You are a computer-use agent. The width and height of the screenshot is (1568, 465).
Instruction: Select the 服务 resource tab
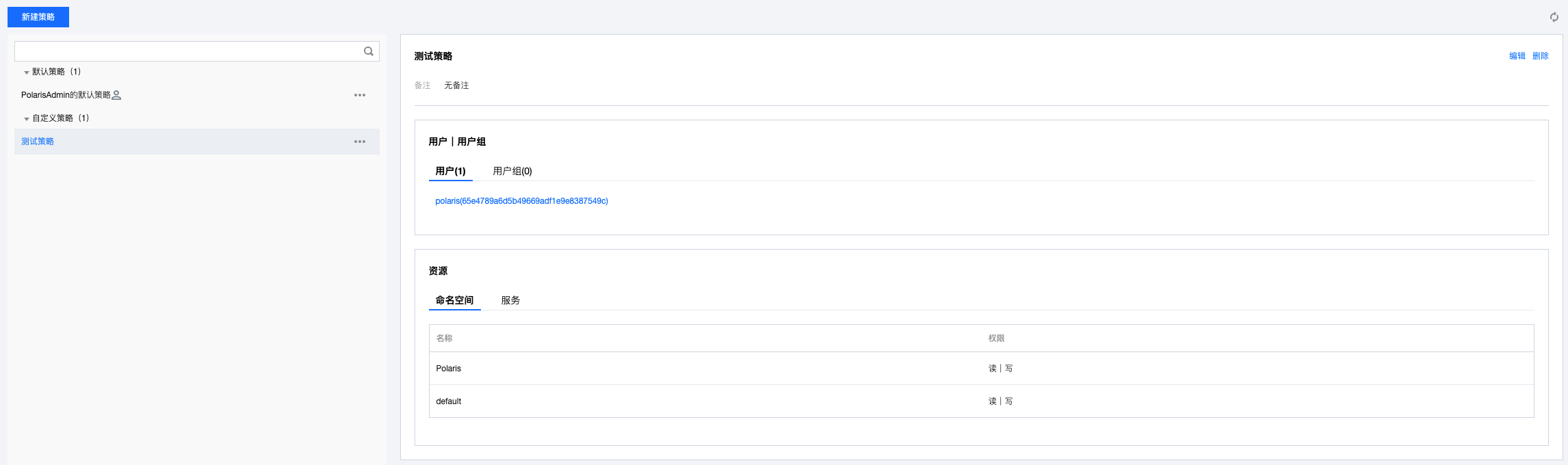click(510, 300)
